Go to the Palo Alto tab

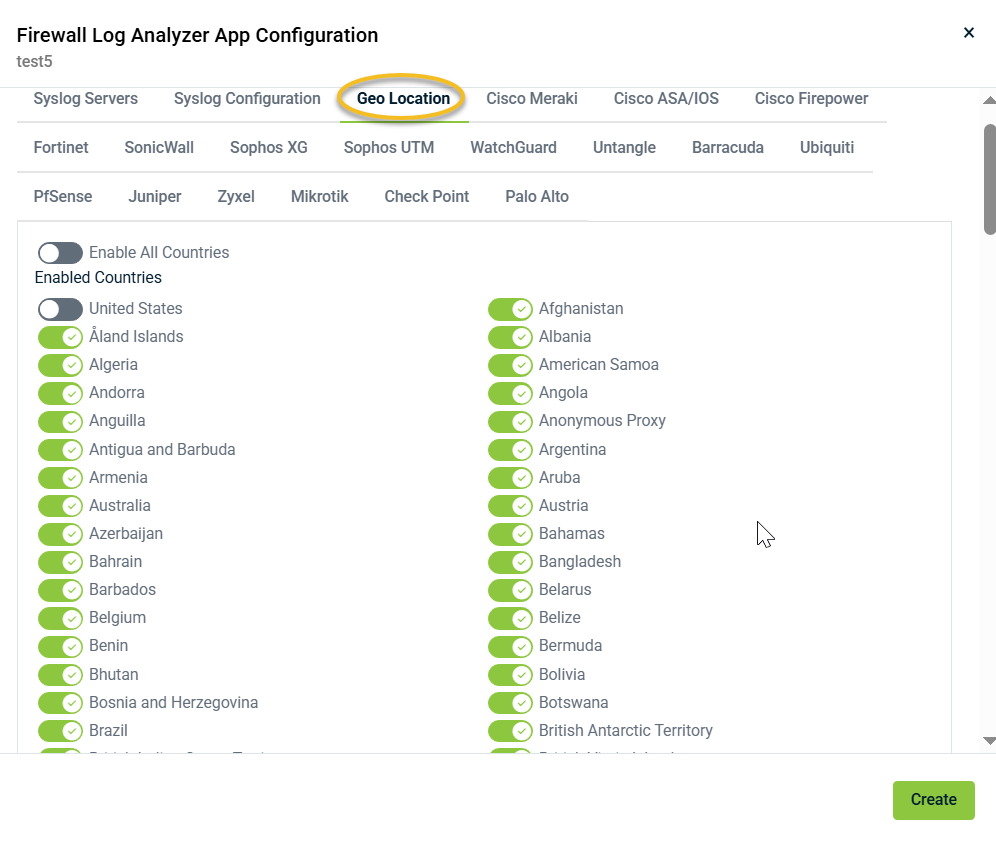pyautogui.click(x=537, y=197)
